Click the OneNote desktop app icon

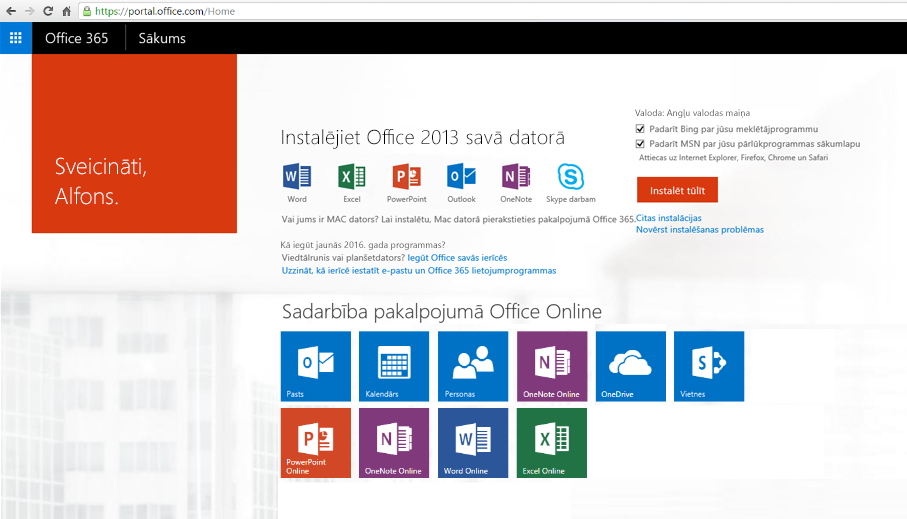pyautogui.click(x=516, y=176)
